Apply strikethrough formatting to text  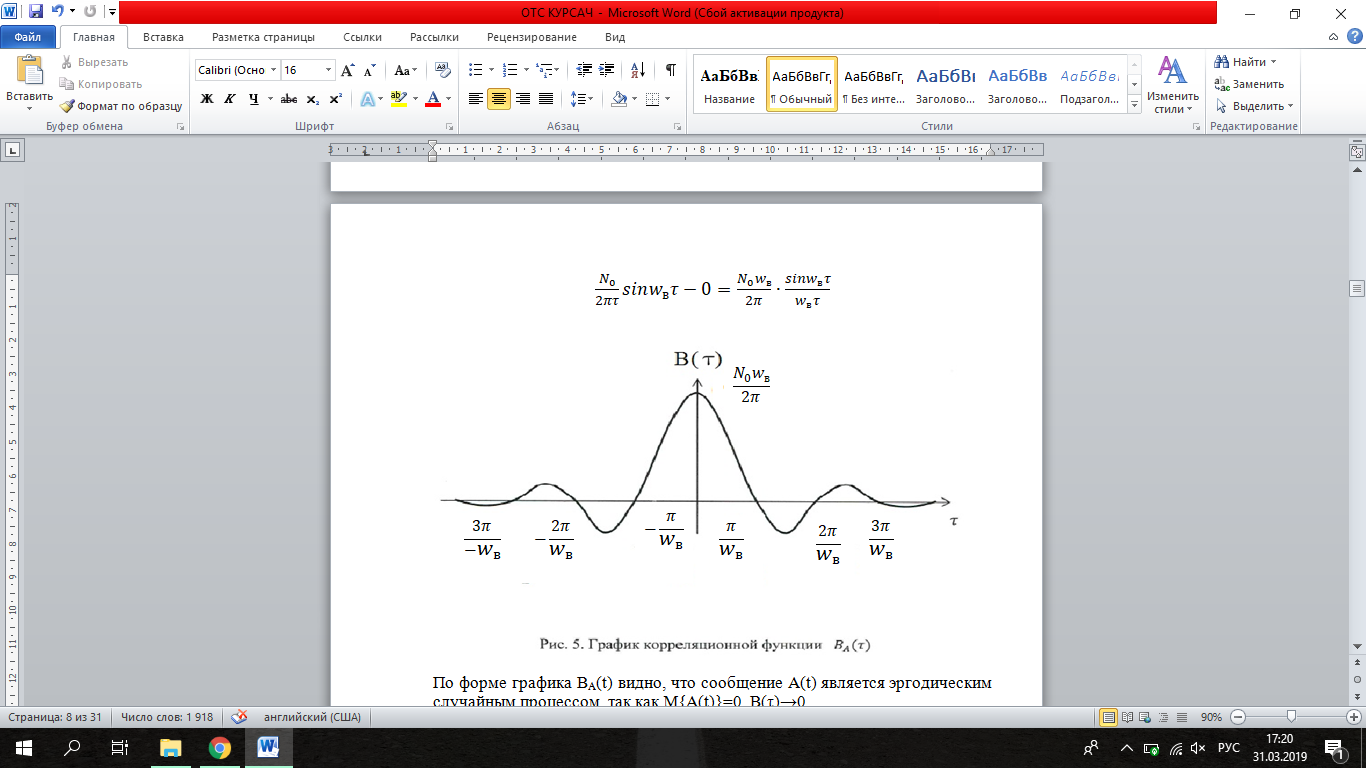(289, 99)
